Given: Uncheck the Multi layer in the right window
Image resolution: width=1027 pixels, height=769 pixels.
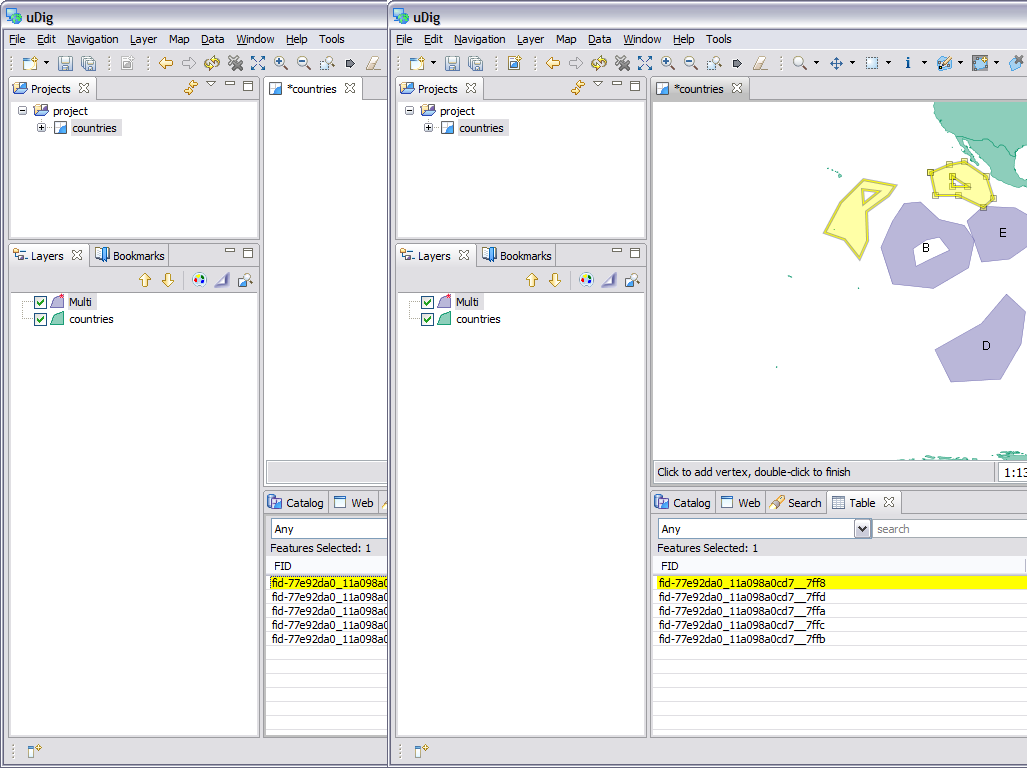Looking at the screenshot, I should (x=428, y=302).
